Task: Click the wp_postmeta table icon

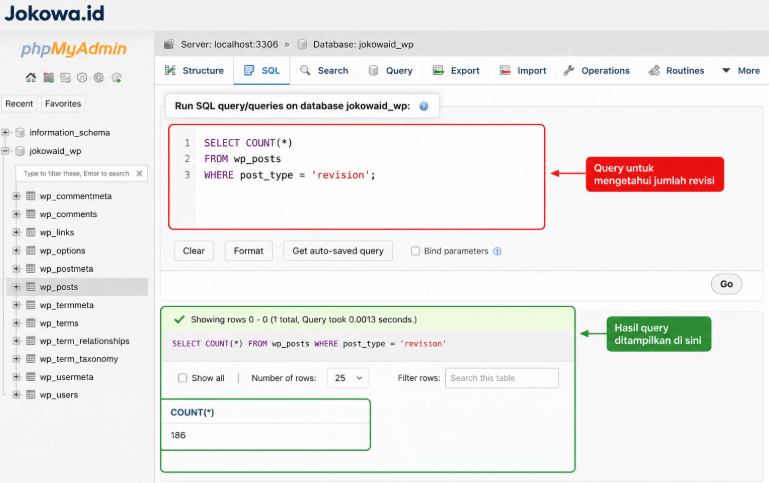Action: 30,269
